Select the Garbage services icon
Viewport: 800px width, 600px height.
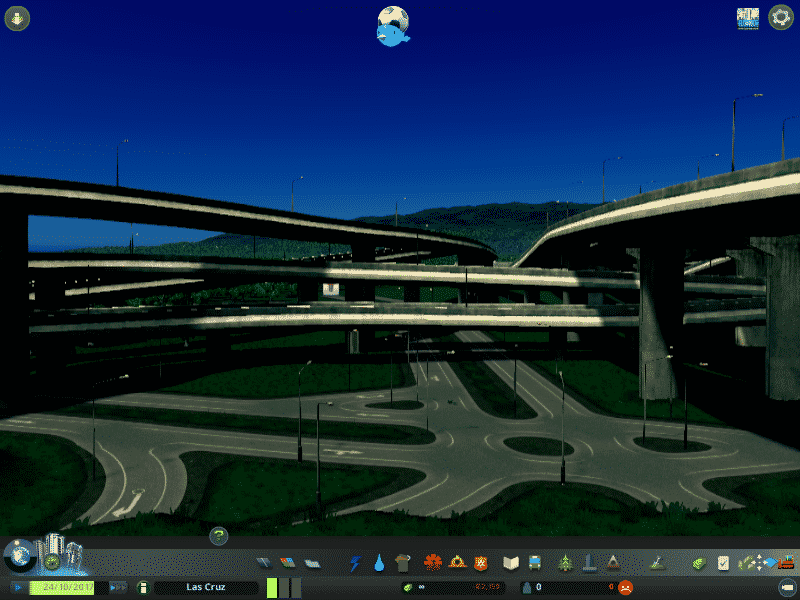point(403,564)
